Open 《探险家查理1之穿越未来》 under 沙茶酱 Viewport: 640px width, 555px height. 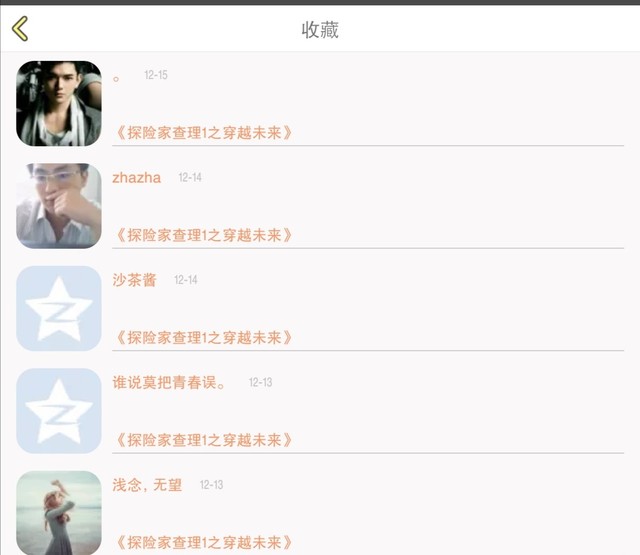[204, 338]
